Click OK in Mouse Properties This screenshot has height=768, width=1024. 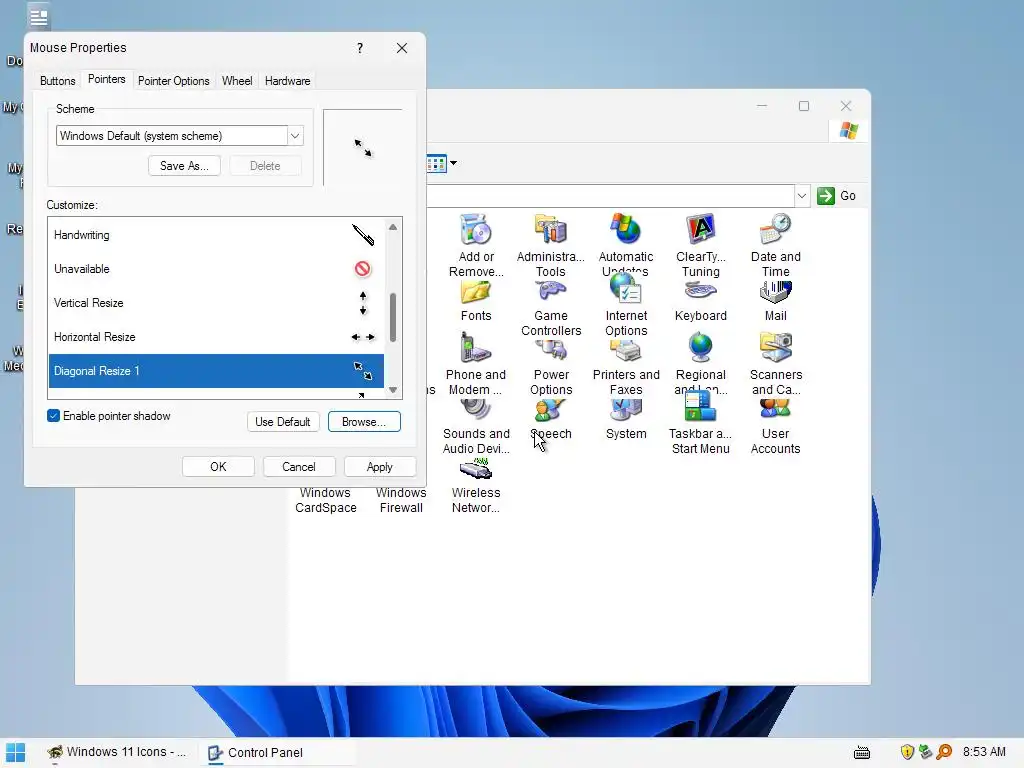(x=218, y=467)
